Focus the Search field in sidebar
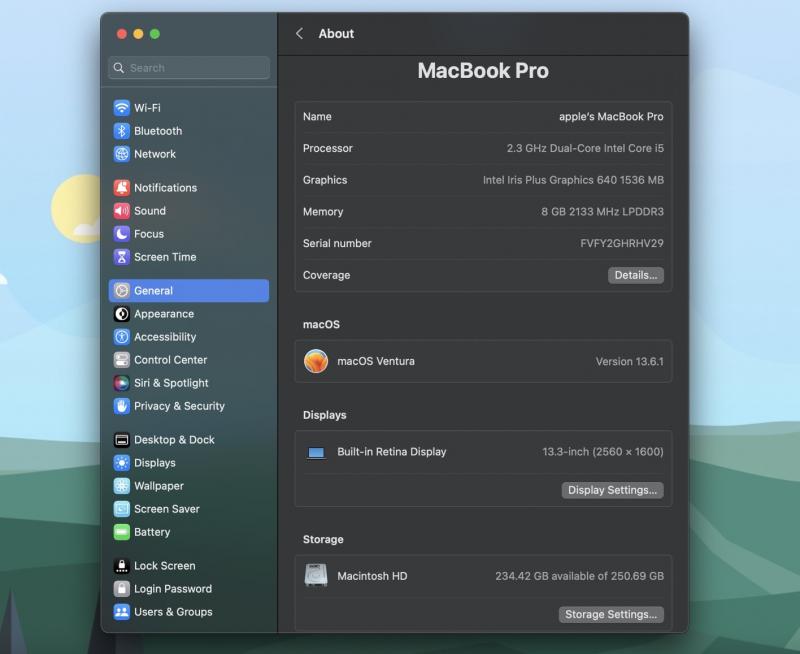The width and height of the screenshot is (800, 654). (189, 68)
